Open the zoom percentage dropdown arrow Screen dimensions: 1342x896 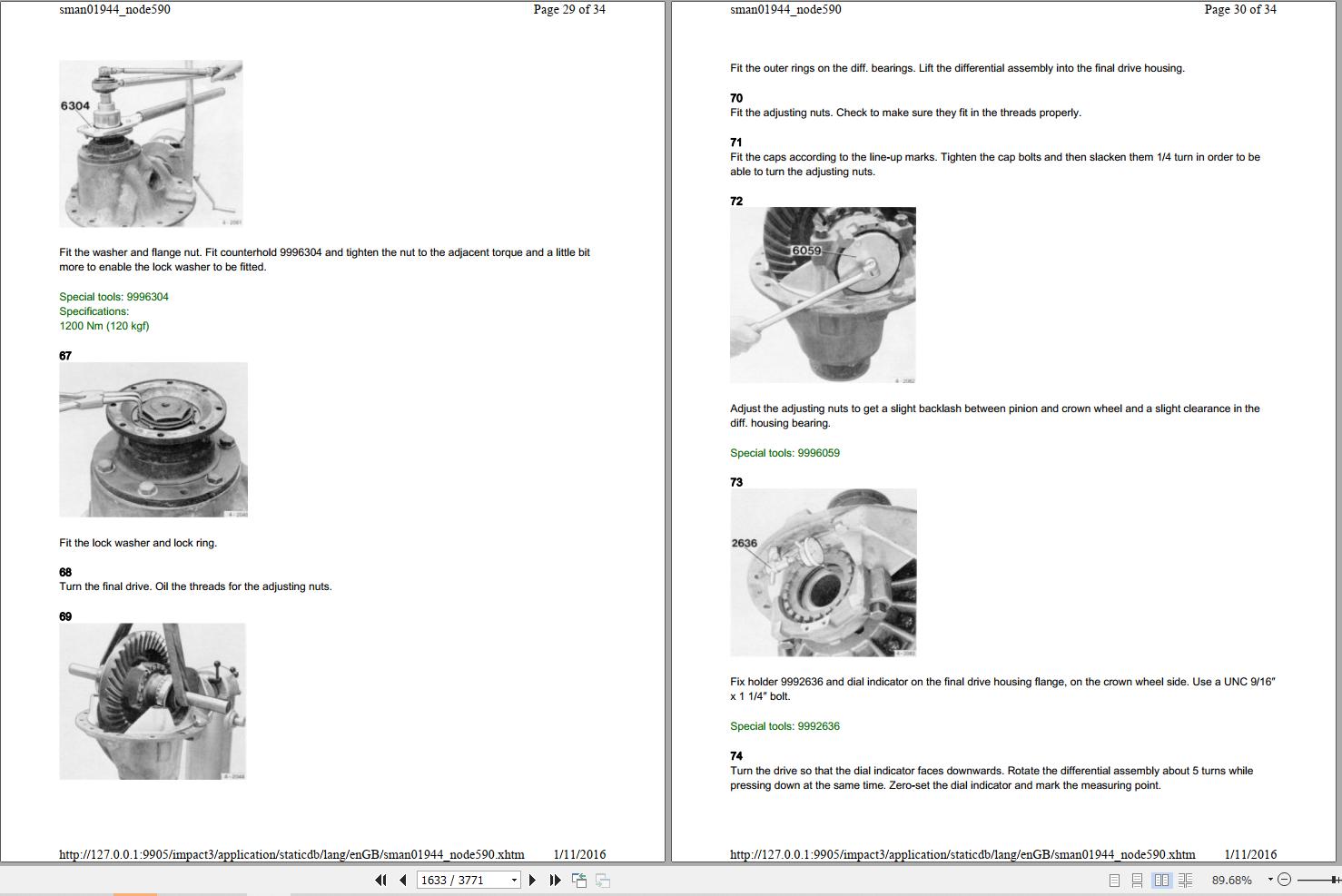(x=1269, y=880)
